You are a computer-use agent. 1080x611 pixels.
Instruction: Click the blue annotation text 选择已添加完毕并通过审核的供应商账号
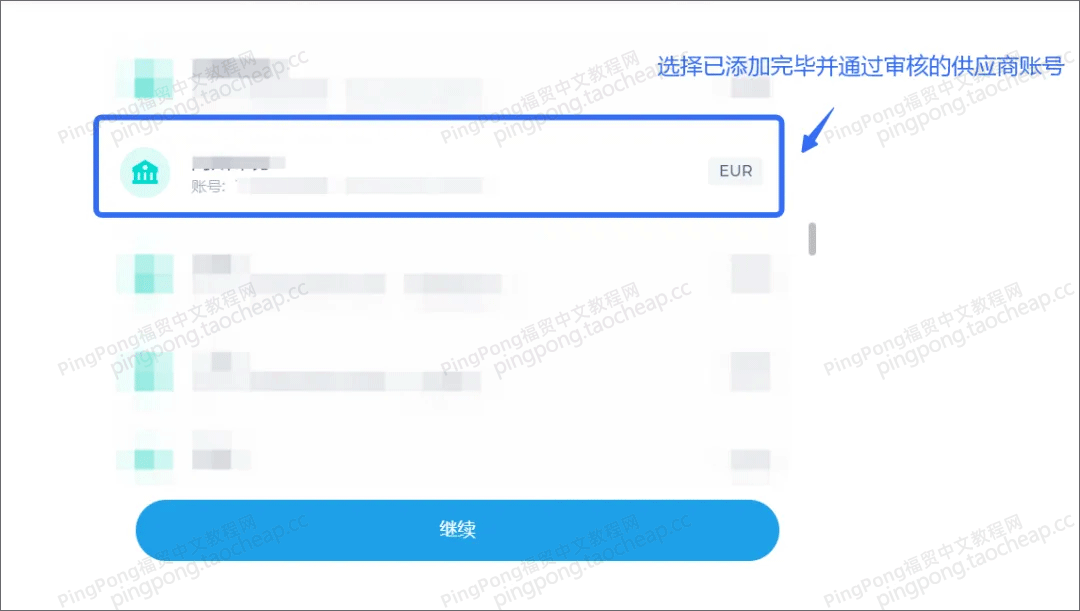[860, 66]
